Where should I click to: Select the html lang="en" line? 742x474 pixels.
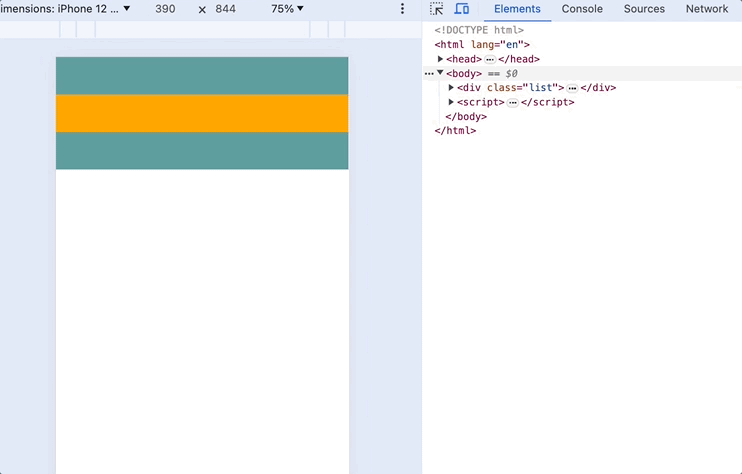pyautogui.click(x=482, y=44)
